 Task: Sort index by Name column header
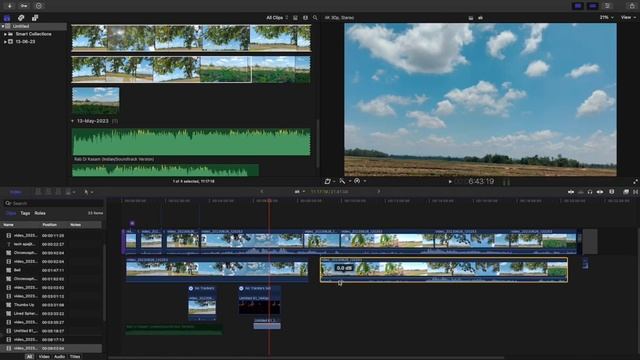coord(9,225)
